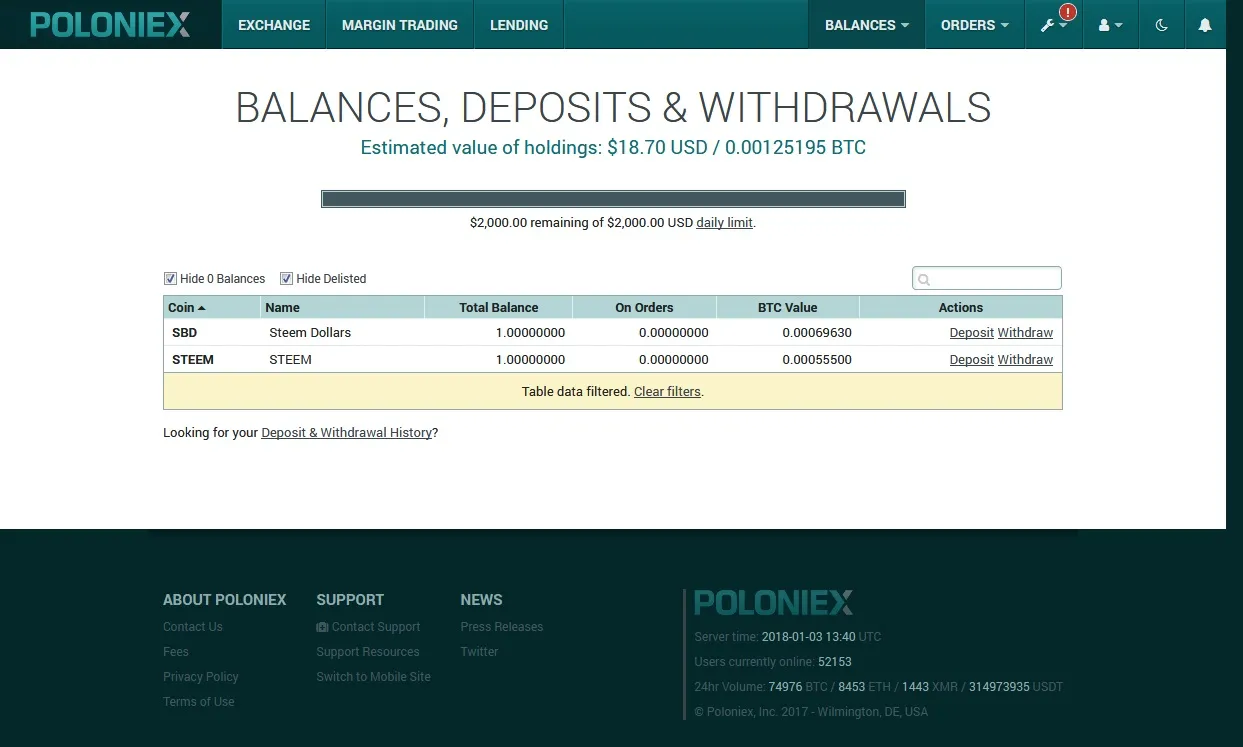Screen dimensions: 1243x747
Task: Open the Support Resources footer link
Action: (368, 652)
